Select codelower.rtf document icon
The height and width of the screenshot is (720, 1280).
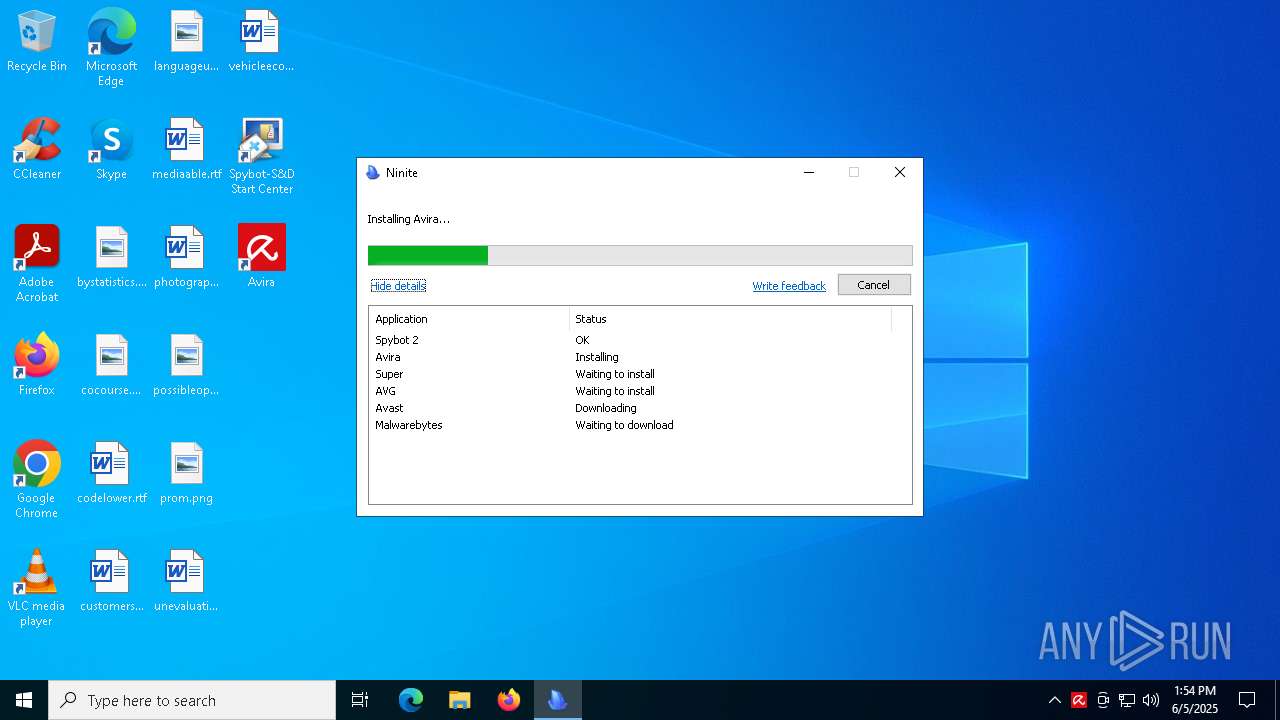tap(111, 474)
